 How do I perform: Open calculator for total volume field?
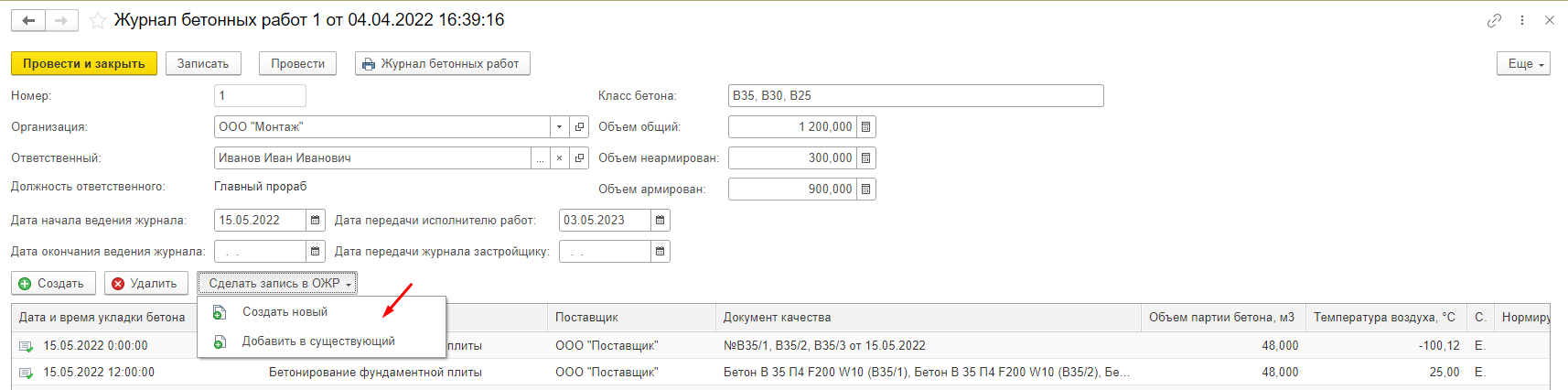pos(866,127)
